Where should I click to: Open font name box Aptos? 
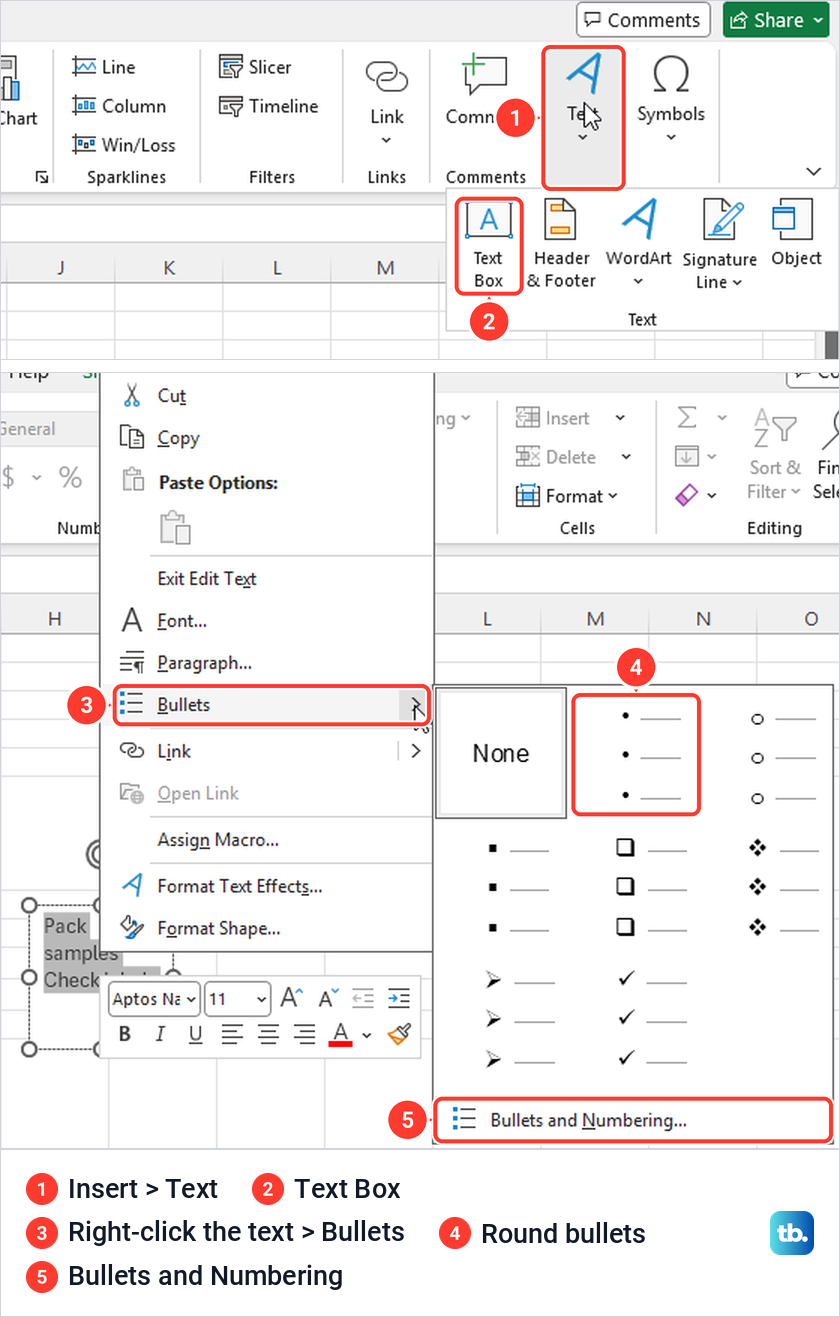154,998
